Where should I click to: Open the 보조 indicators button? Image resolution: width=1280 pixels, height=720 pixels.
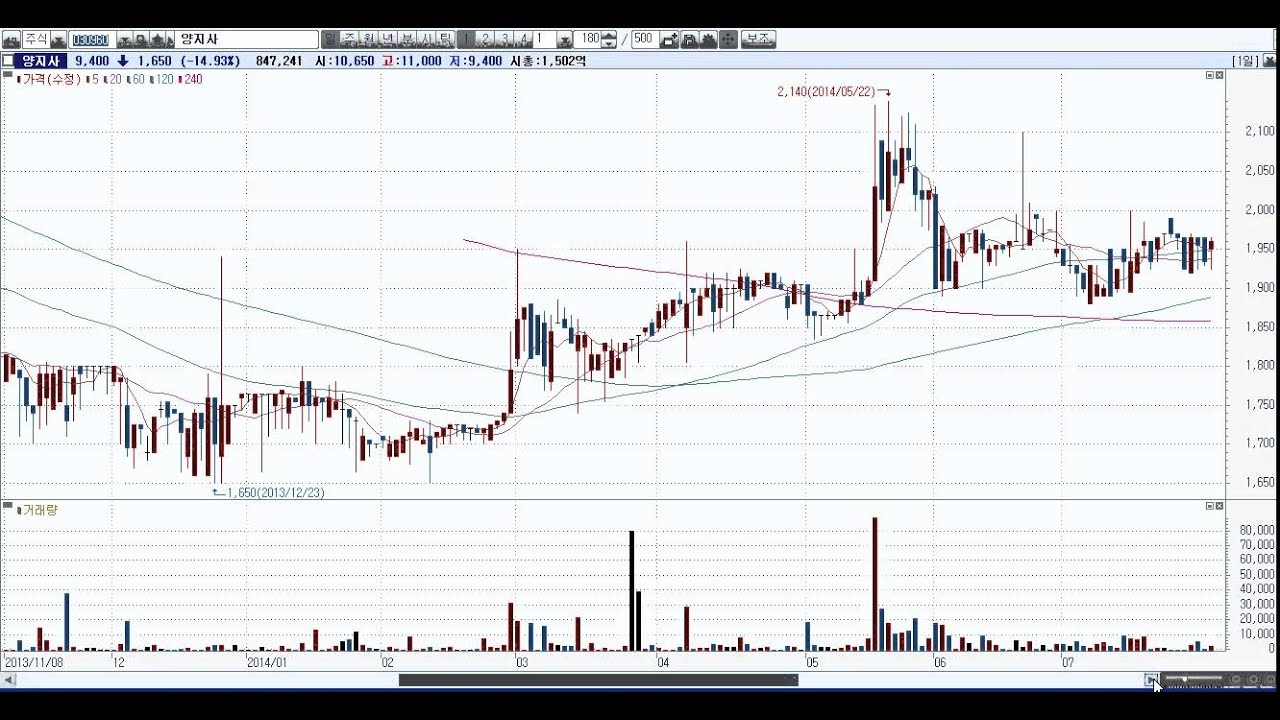coord(759,40)
